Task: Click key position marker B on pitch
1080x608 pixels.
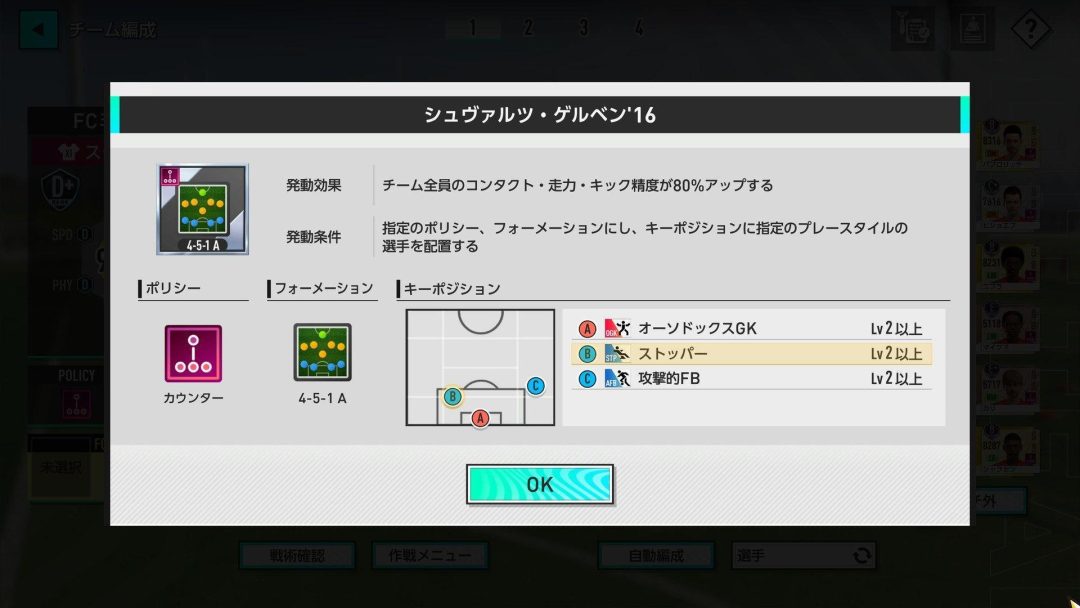Action: (453, 396)
